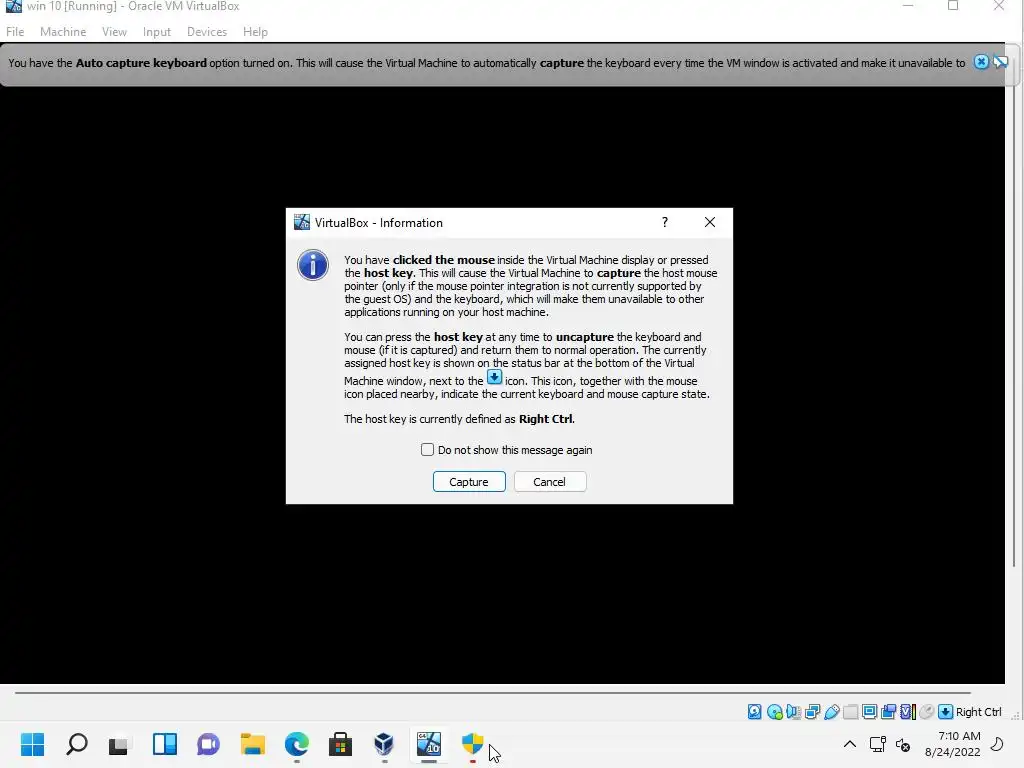Open the Windows Start menu
The height and width of the screenshot is (768, 1024).
point(33,744)
